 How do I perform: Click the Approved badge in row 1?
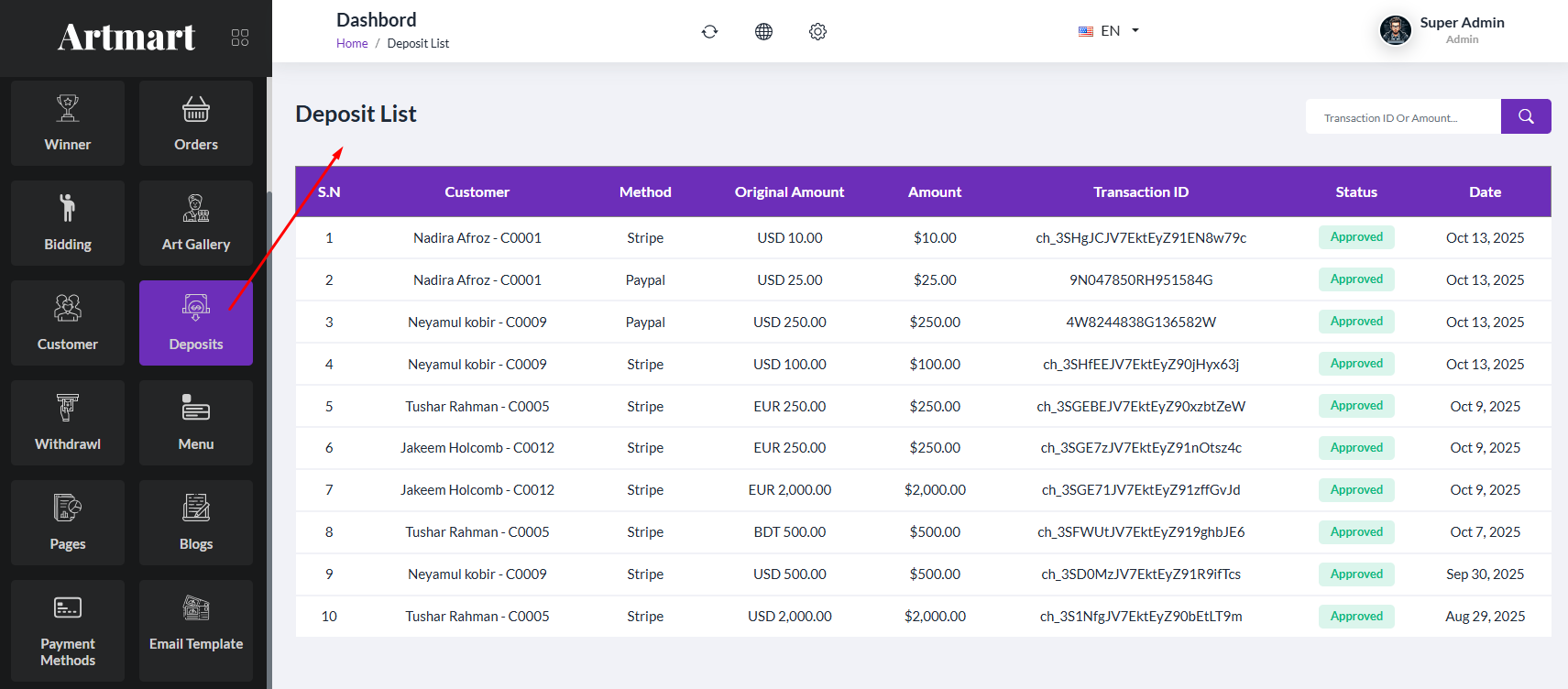click(x=1356, y=237)
